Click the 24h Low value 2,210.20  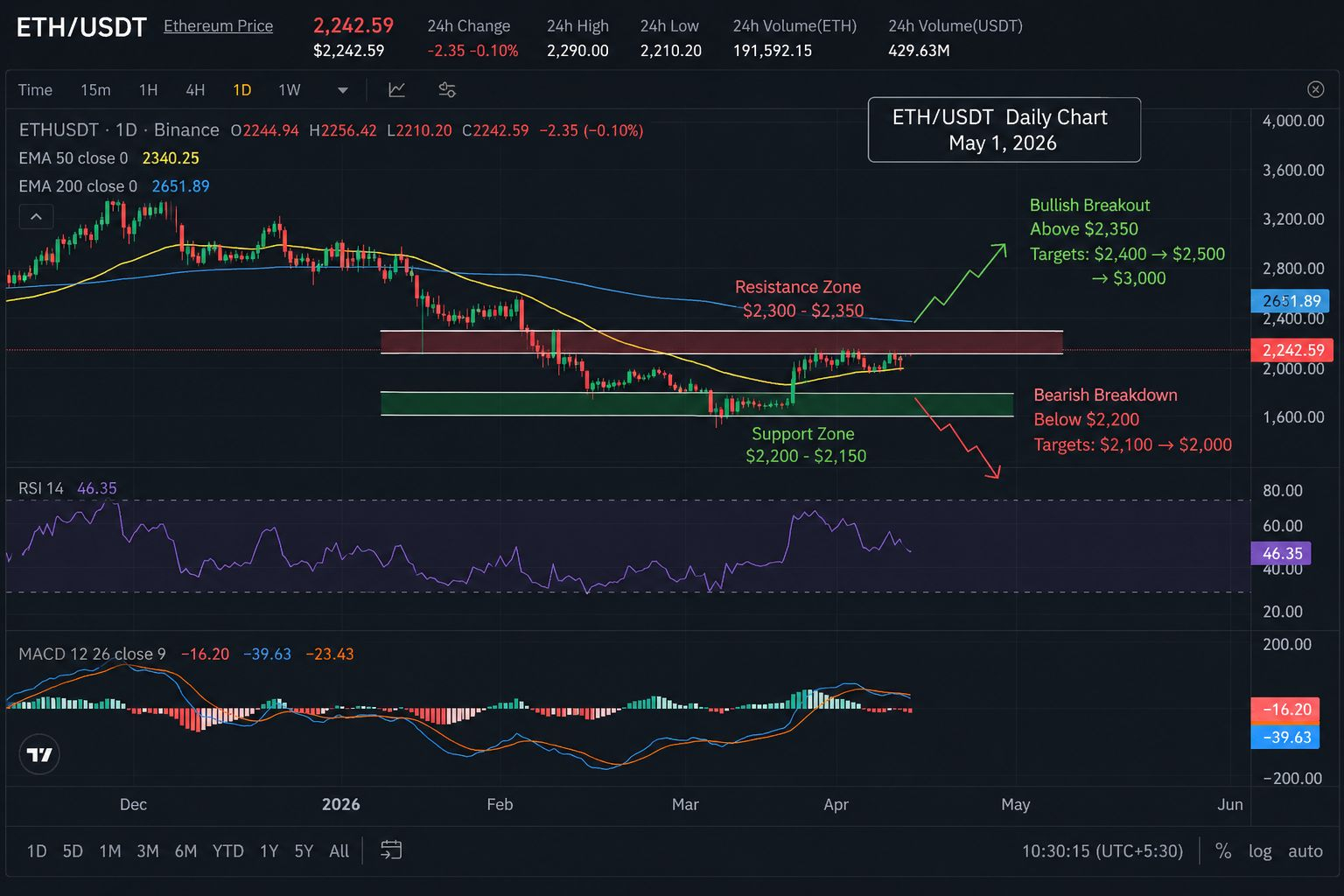pyautogui.click(x=670, y=51)
